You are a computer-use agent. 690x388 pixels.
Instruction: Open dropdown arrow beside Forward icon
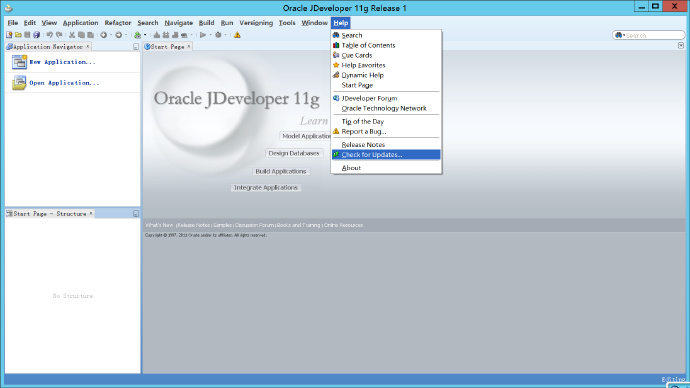coord(126,35)
